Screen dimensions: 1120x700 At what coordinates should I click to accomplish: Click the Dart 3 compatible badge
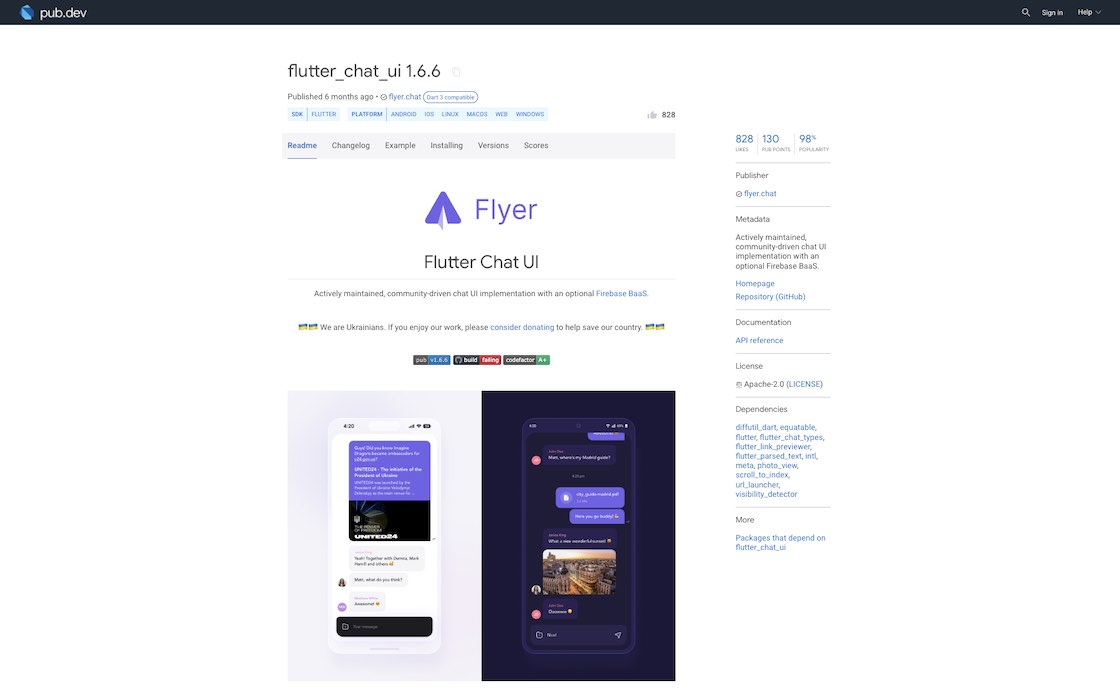click(451, 97)
